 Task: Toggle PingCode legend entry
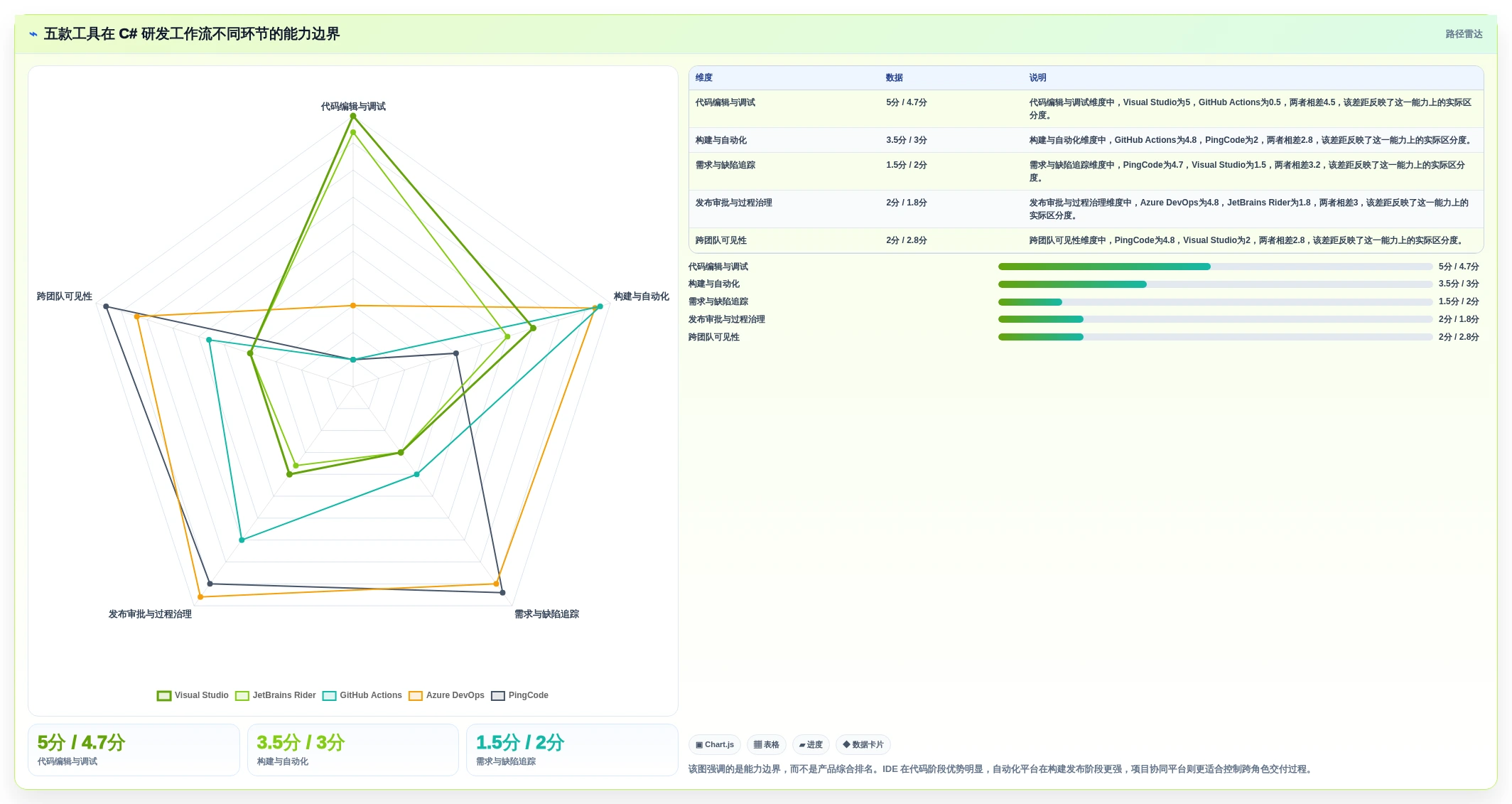click(519, 695)
